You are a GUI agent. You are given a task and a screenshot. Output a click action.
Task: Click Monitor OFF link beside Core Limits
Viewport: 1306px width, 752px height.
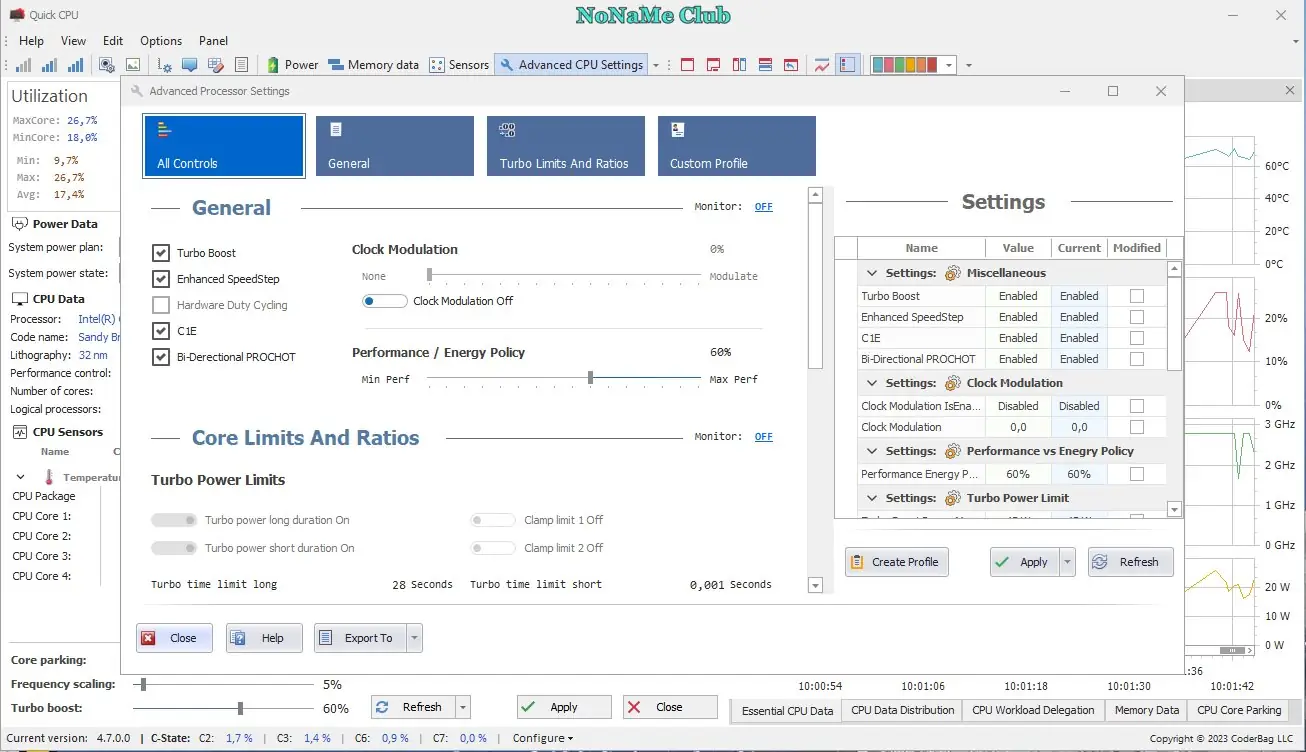point(764,437)
